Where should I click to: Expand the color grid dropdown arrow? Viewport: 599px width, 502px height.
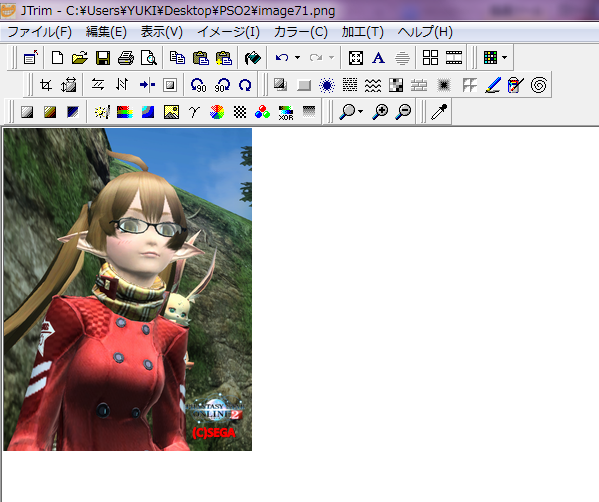coord(505,58)
